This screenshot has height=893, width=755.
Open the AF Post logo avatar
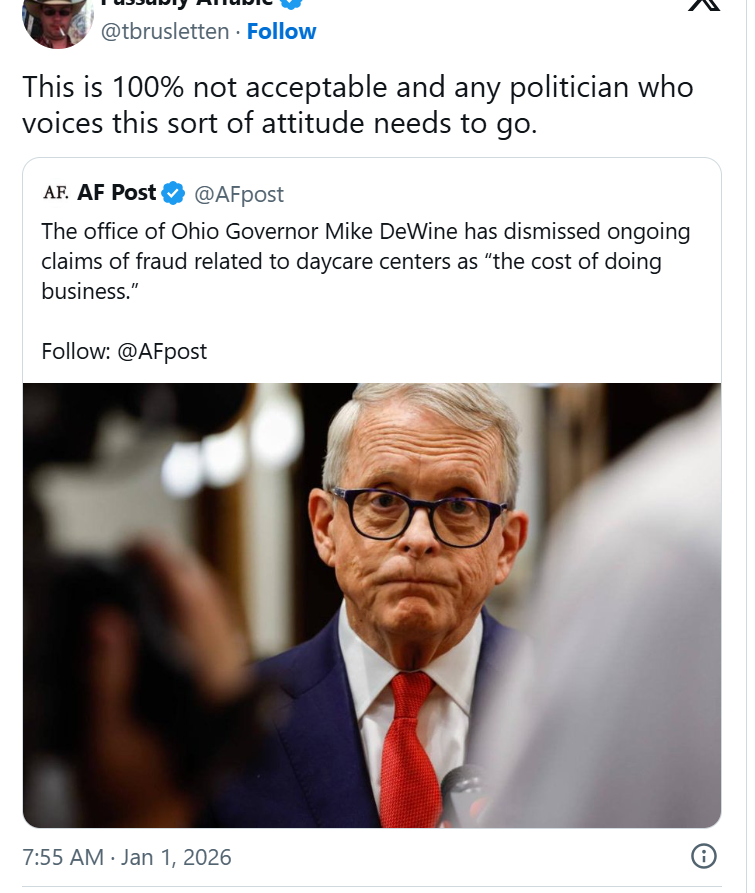[x=55, y=192]
